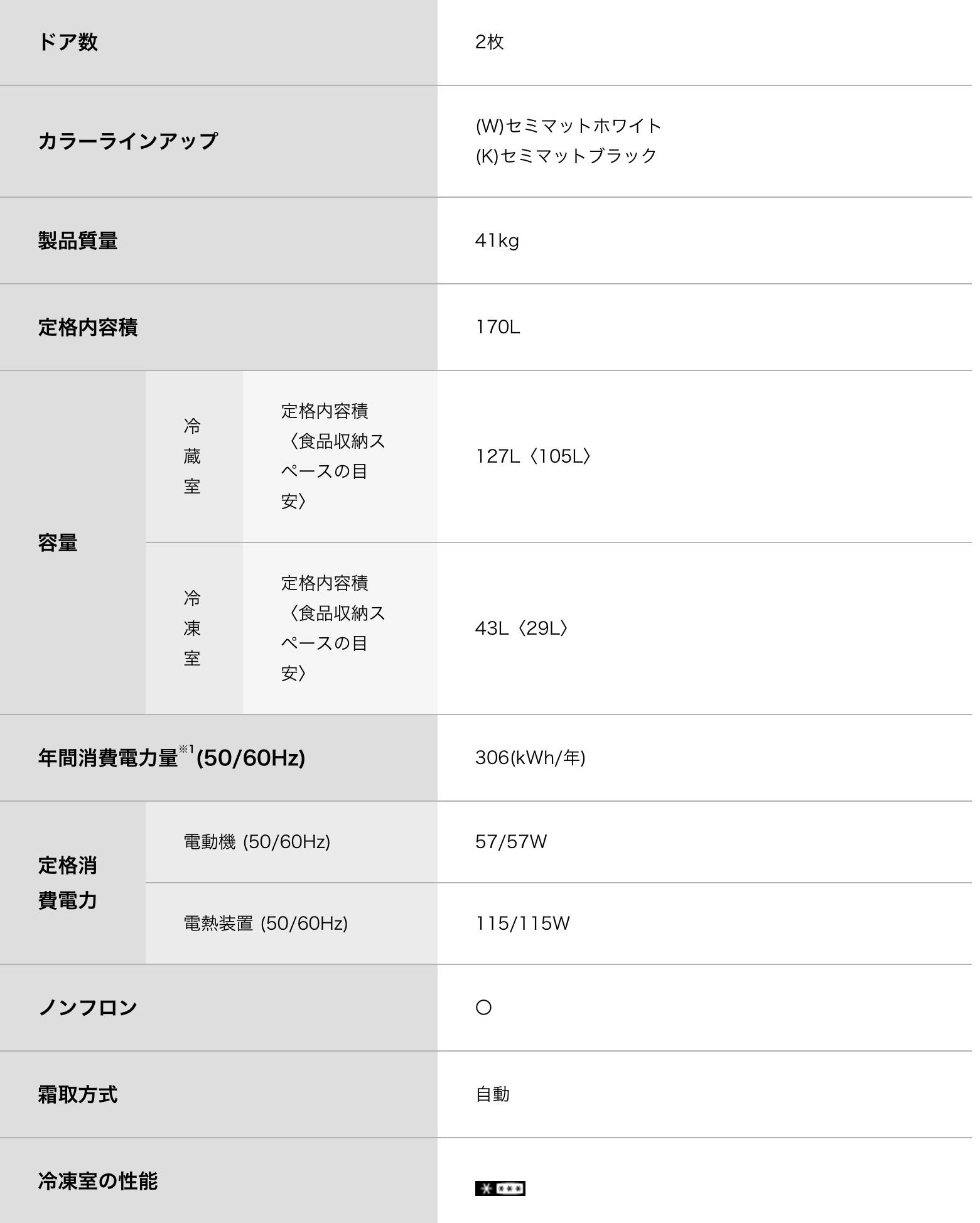980x1223 pixels.
Task: Select the 定格内容積 170L value
Action: (x=497, y=327)
